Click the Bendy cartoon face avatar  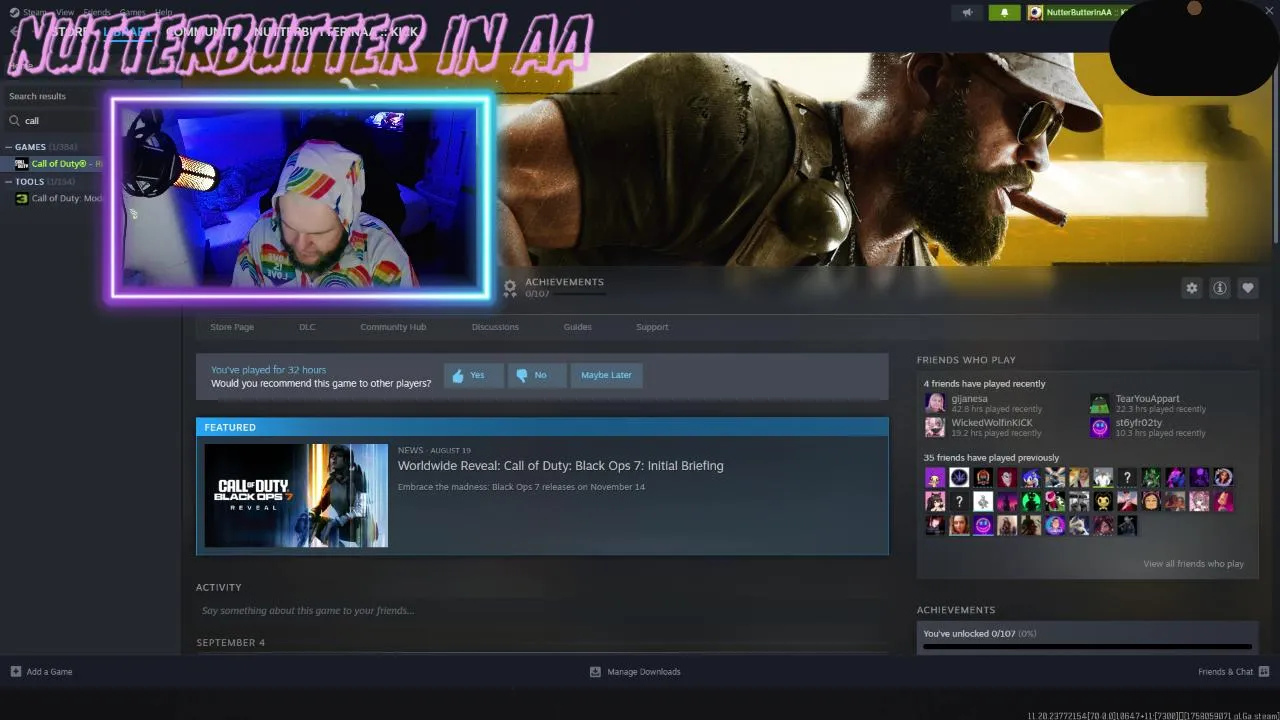point(1103,501)
